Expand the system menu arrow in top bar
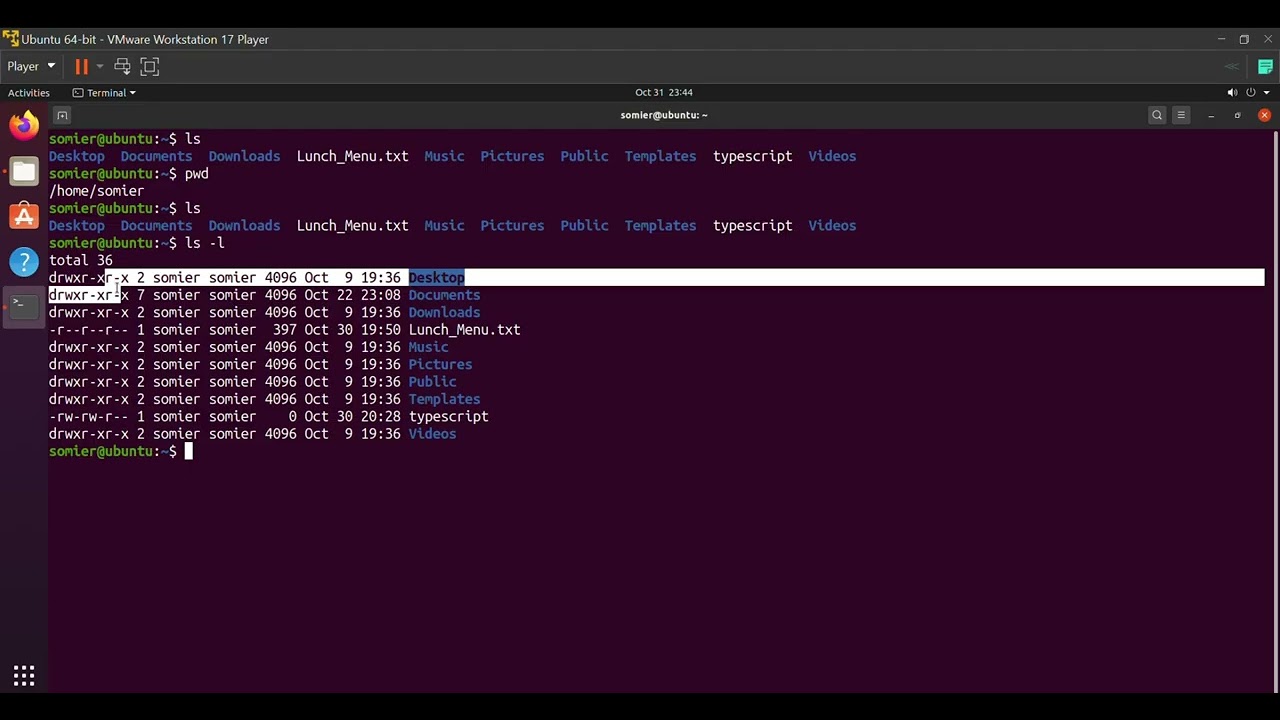Image resolution: width=1280 pixels, height=720 pixels. tap(1265, 92)
